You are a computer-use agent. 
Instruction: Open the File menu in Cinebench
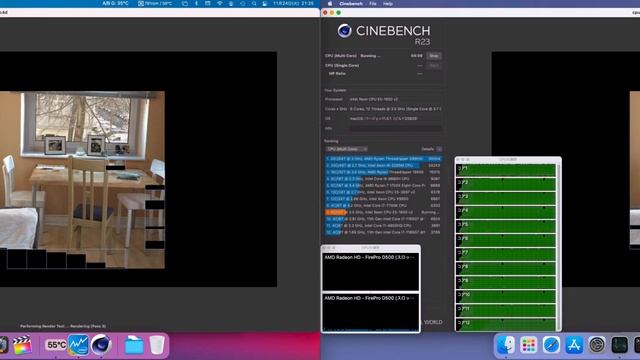pyautogui.click(x=373, y=4)
